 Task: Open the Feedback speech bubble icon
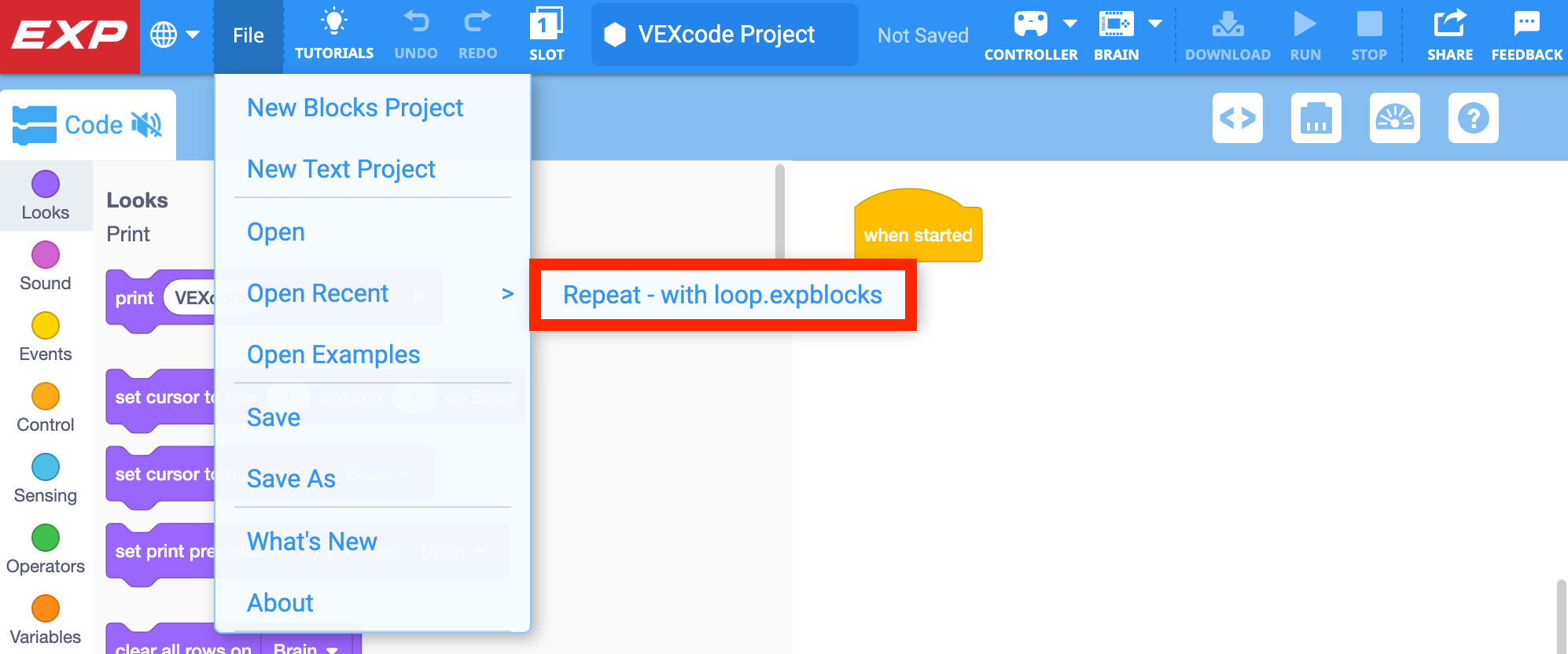(1526, 24)
